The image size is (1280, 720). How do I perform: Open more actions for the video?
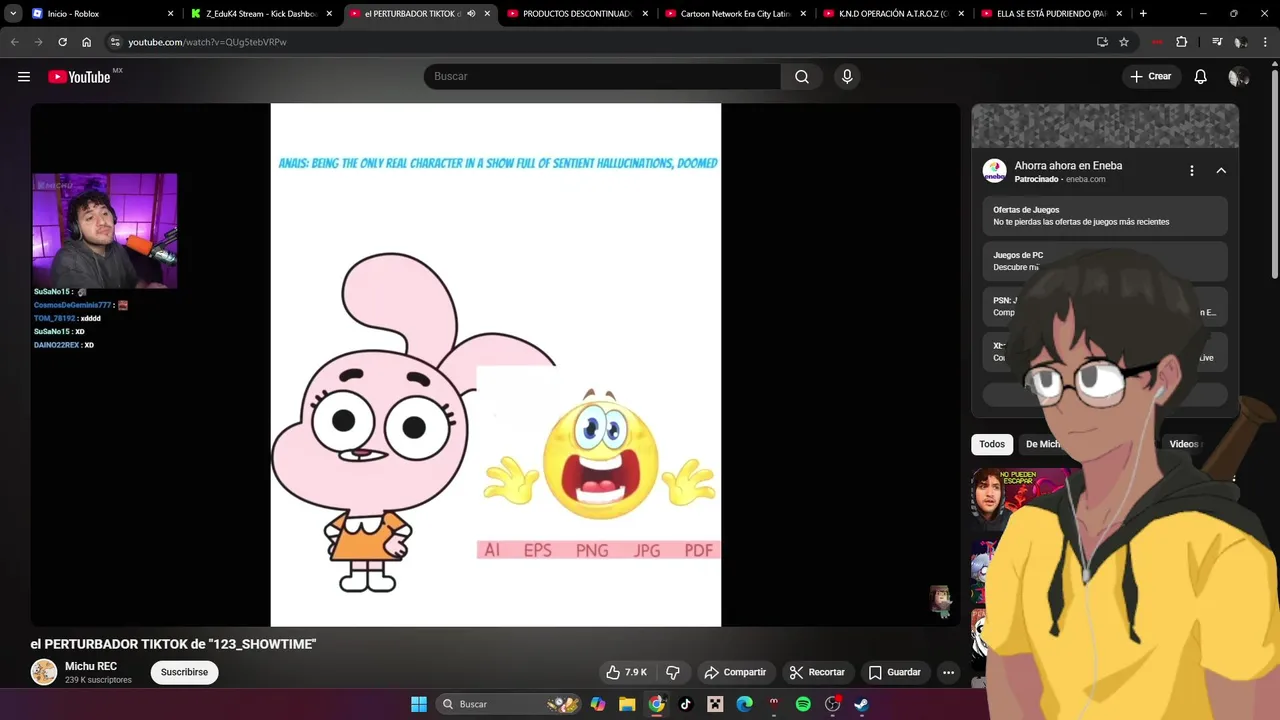[948, 672]
